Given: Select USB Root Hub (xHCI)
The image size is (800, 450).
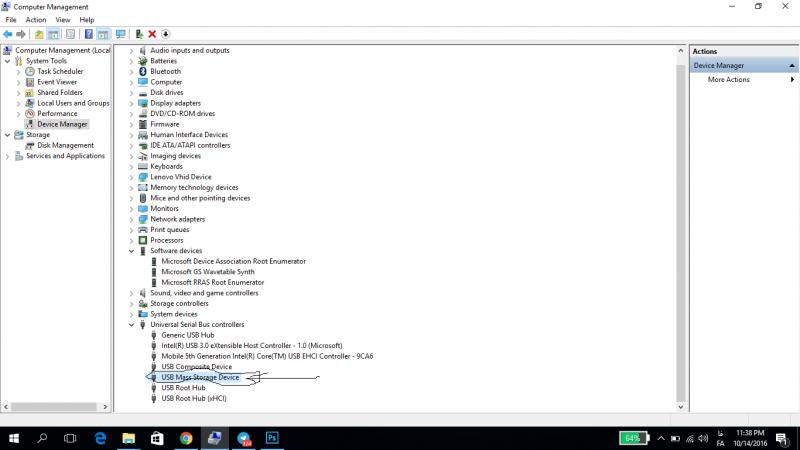Looking at the screenshot, I should [194, 398].
